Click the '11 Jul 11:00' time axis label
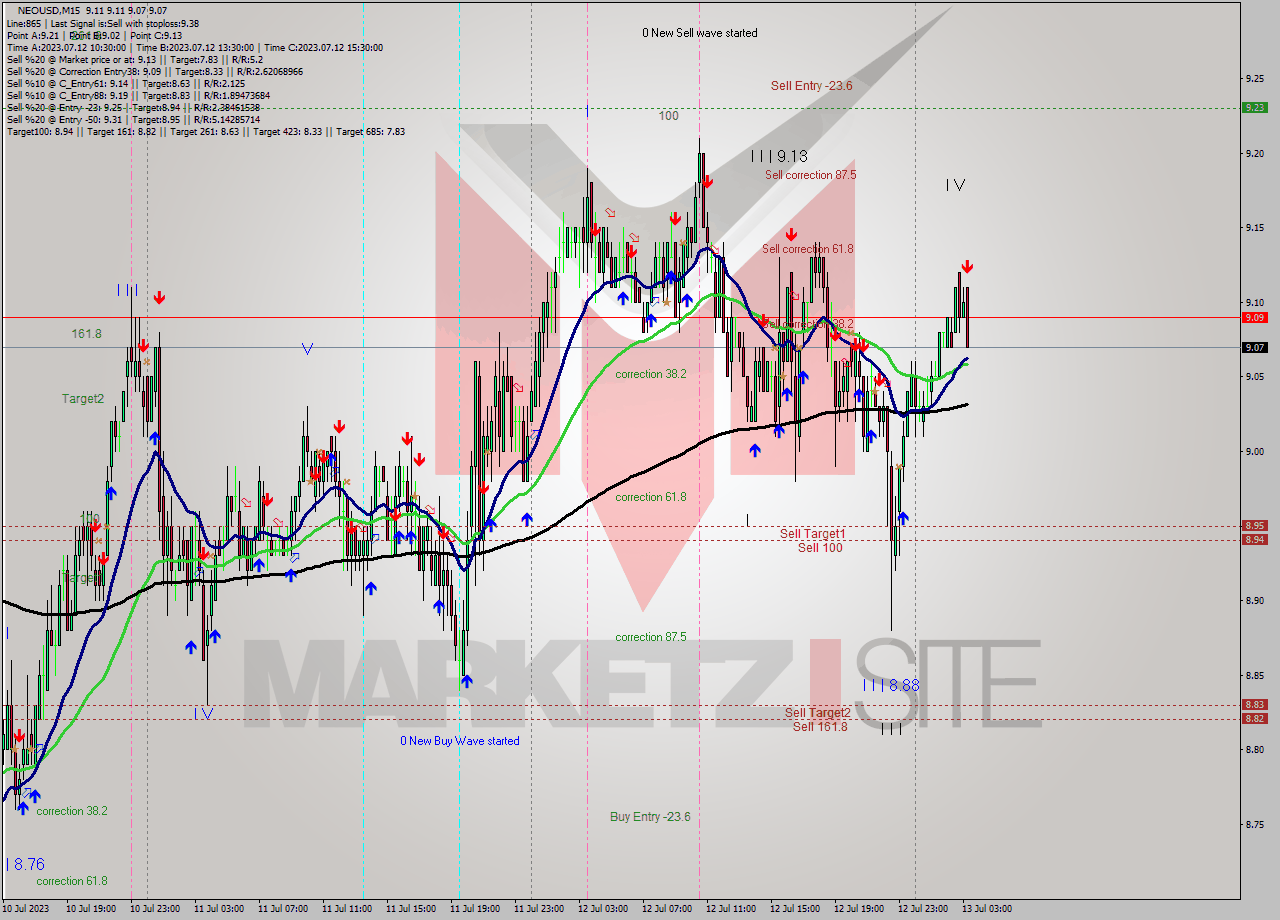1280x920 pixels. pos(347,909)
